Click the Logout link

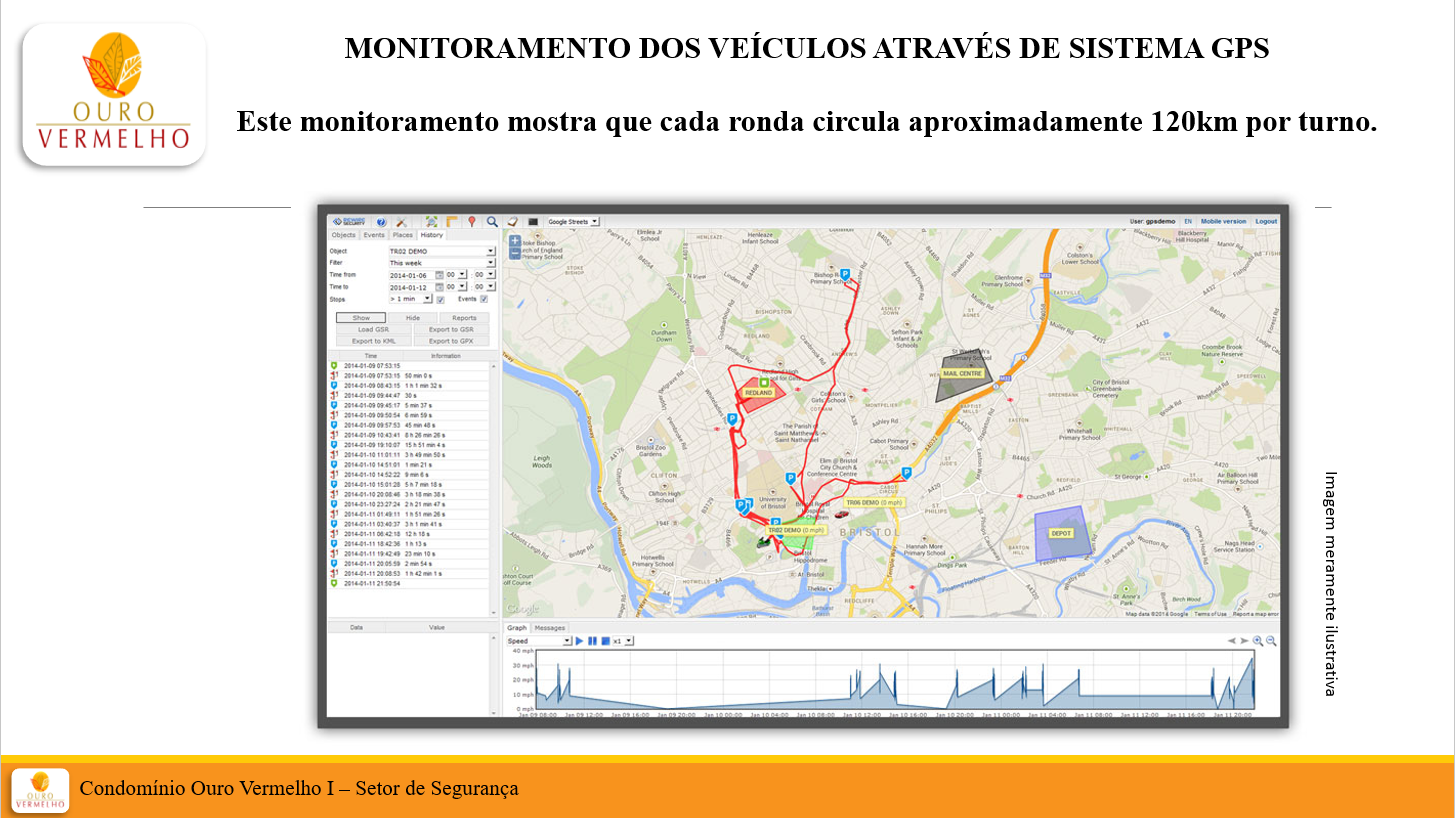1266,221
